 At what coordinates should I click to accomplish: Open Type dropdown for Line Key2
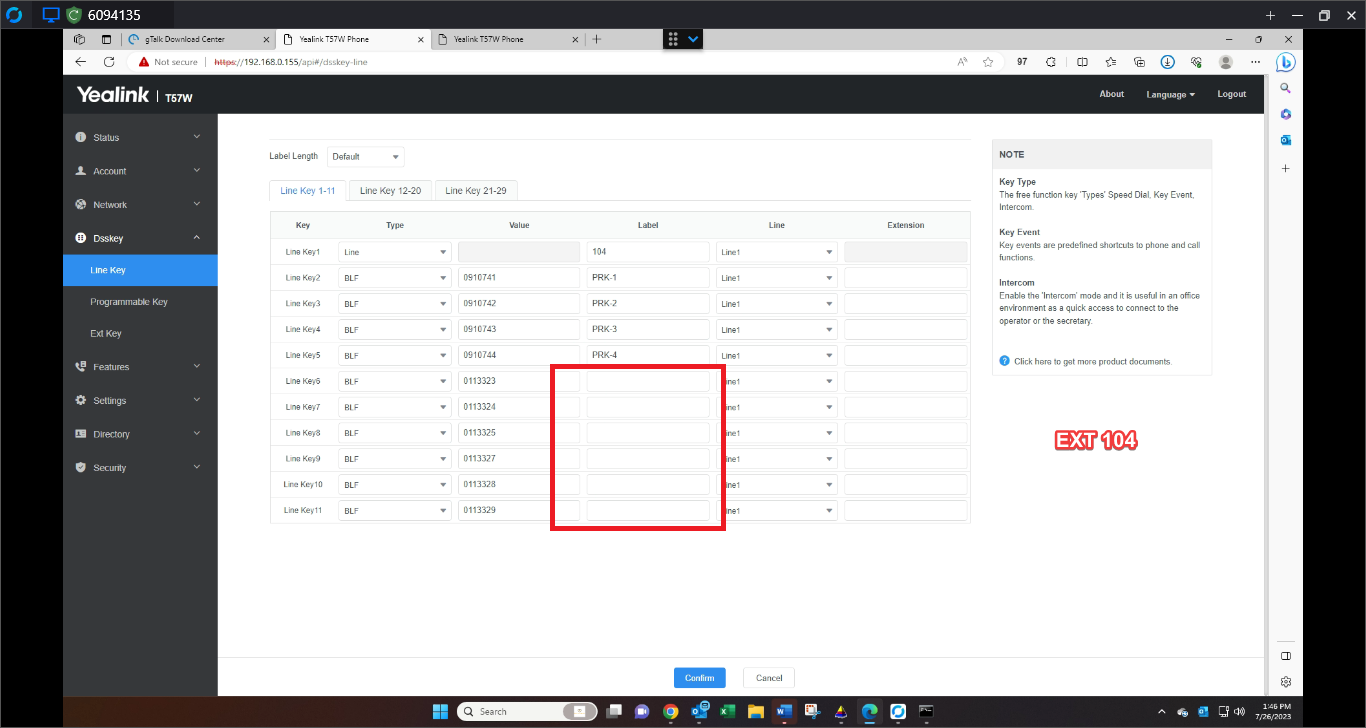tap(395, 278)
